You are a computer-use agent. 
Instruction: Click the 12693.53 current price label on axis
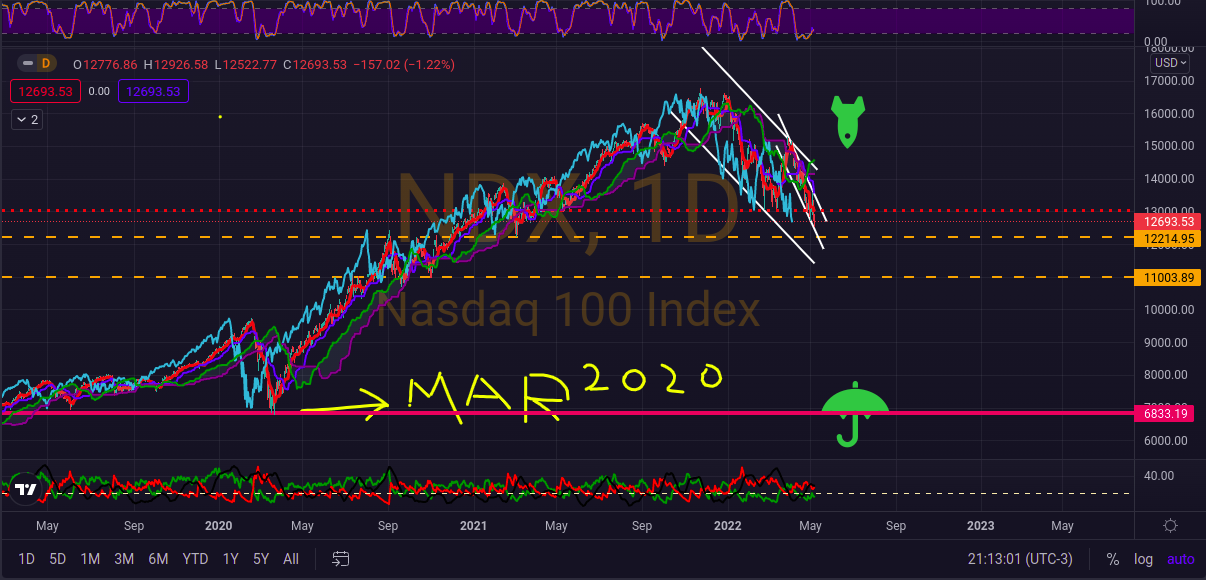(1167, 221)
